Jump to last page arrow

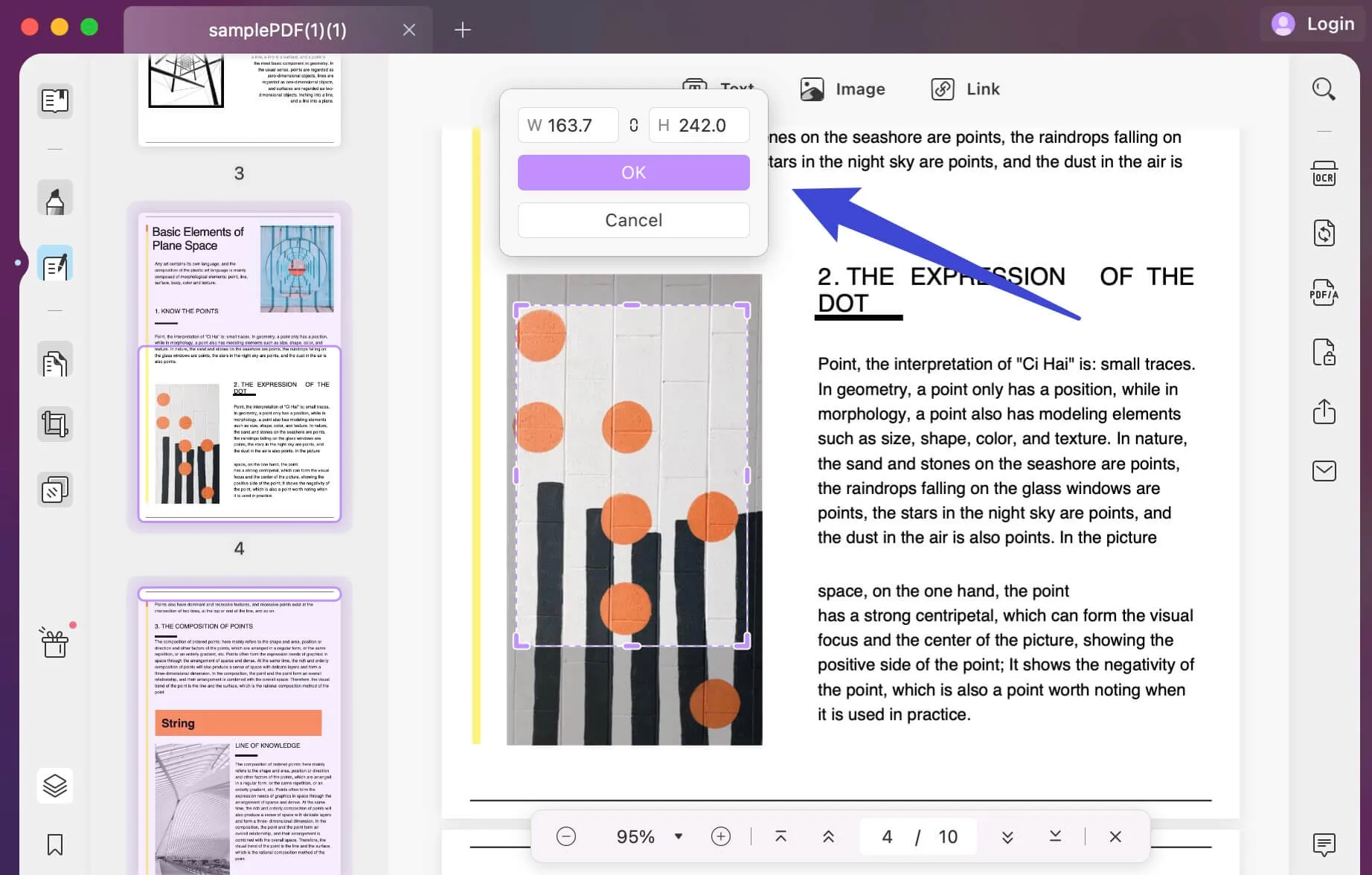1055,836
